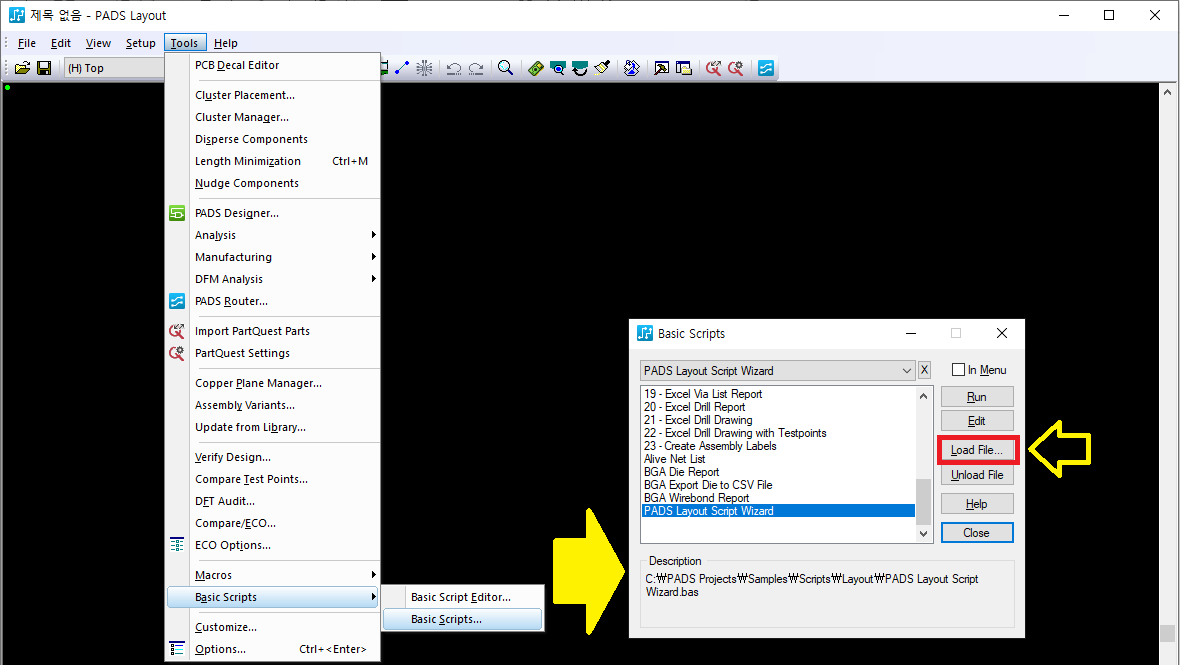
Task: Click the starburst BGA toolbar icon
Action: coord(424,68)
